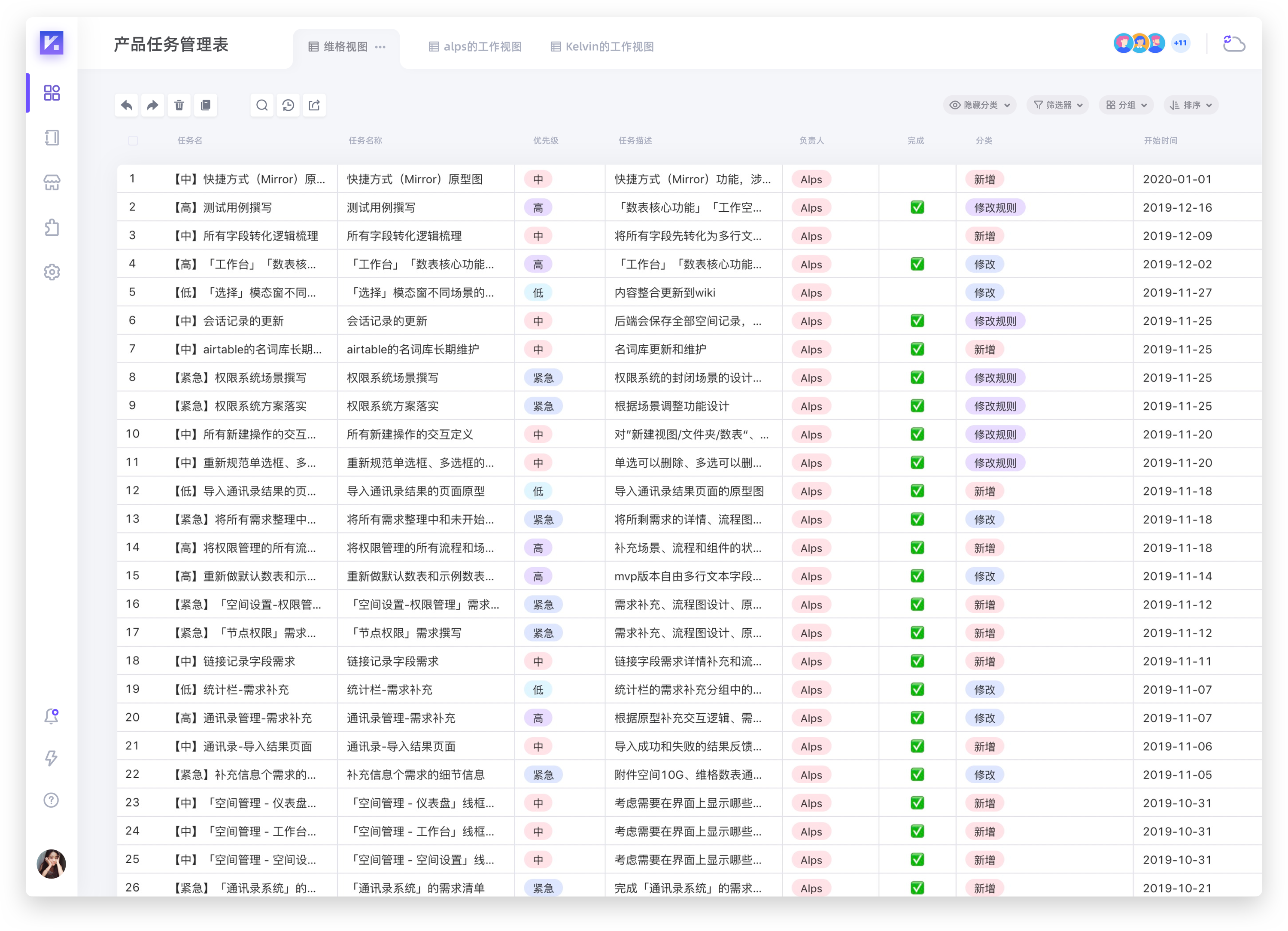
Task: Click the 开始时间 column header
Action: (x=1161, y=140)
